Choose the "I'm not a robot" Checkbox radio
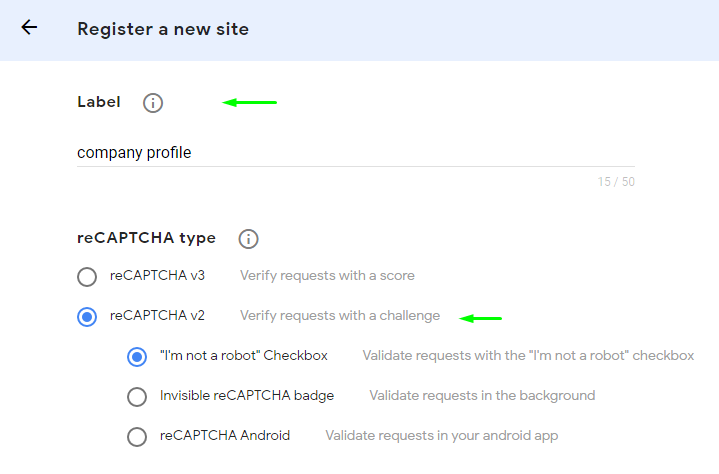The image size is (719, 474). pos(137,356)
